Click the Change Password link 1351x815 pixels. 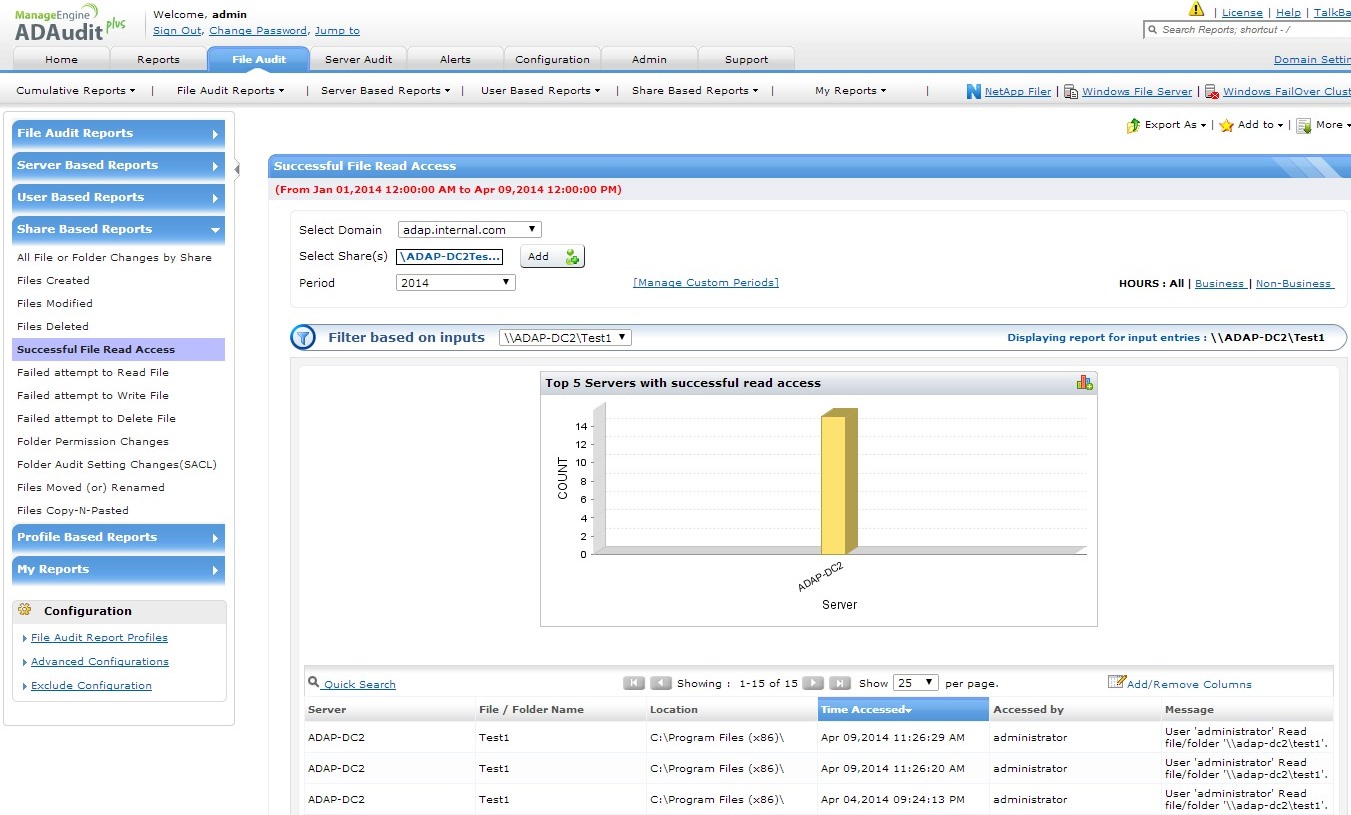259,31
